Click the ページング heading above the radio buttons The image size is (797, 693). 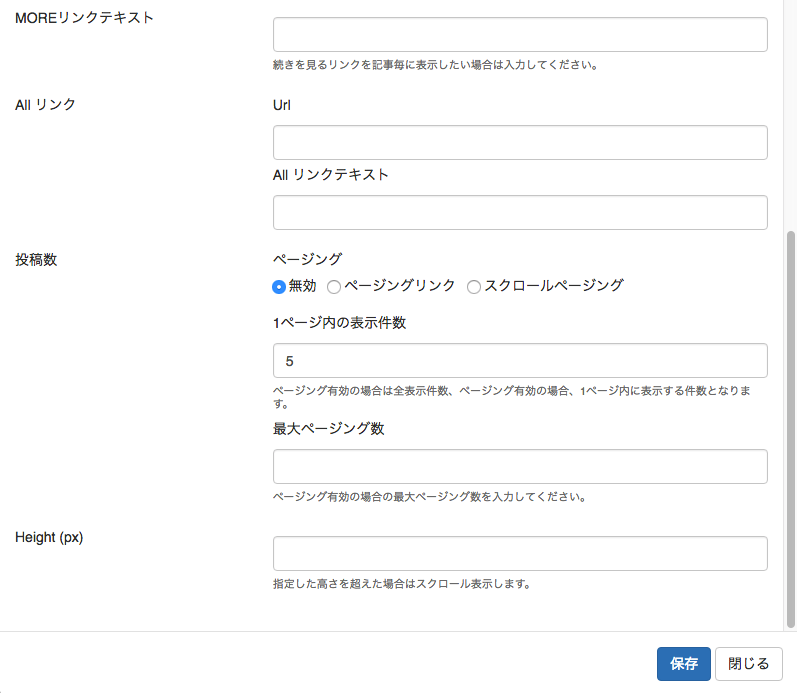click(x=308, y=259)
